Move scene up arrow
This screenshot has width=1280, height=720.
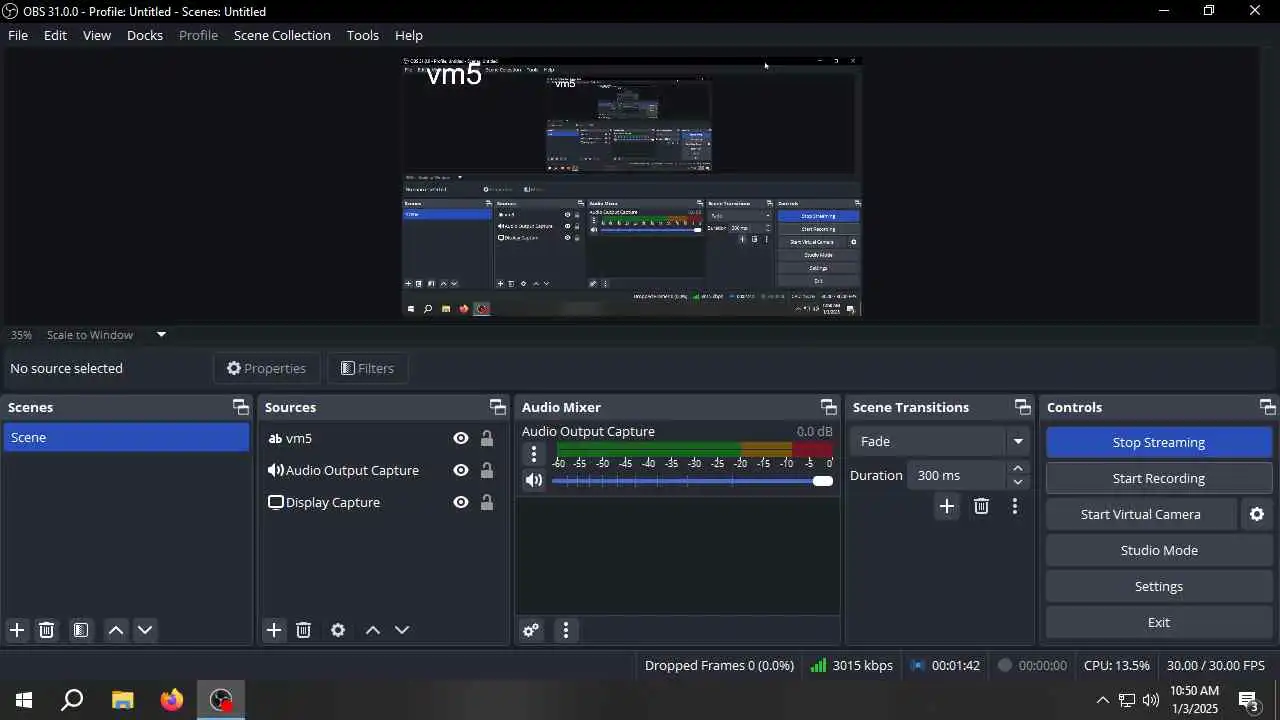[116, 630]
